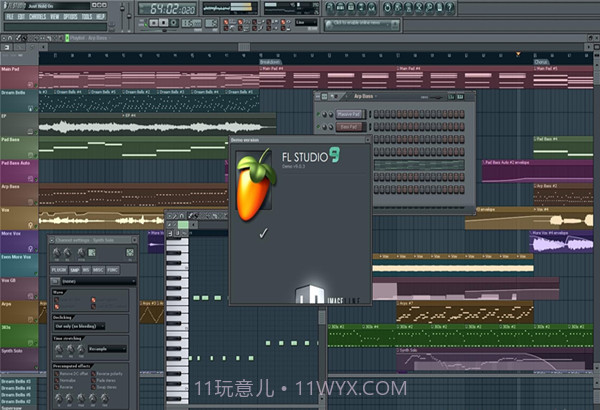Click the Stop transport button

[163, 22]
